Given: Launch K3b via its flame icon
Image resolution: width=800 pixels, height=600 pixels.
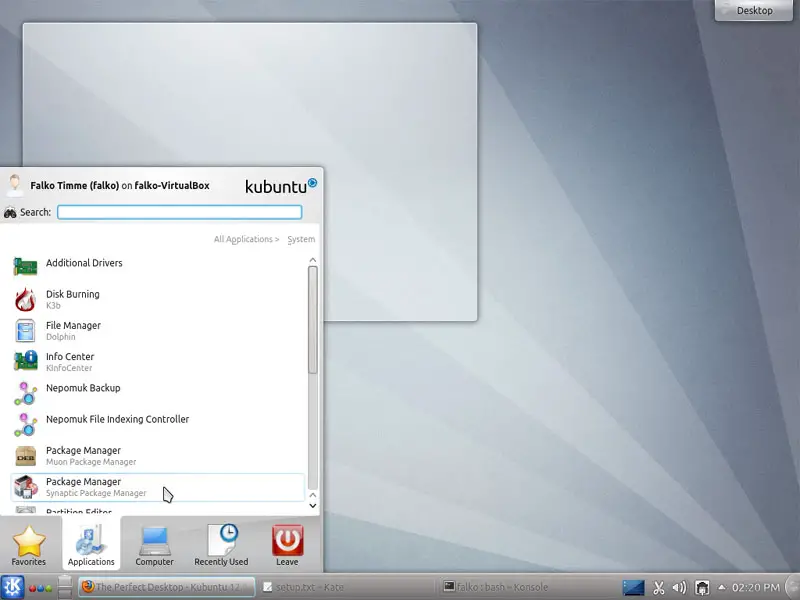Looking at the screenshot, I should coord(25,299).
